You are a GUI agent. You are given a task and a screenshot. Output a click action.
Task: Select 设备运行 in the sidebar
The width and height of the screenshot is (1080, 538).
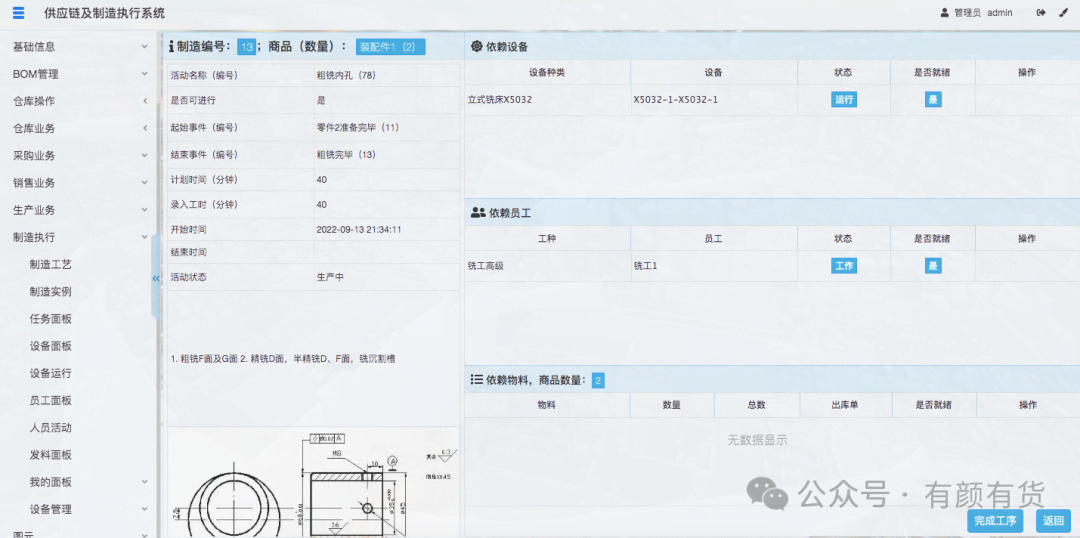tap(51, 373)
